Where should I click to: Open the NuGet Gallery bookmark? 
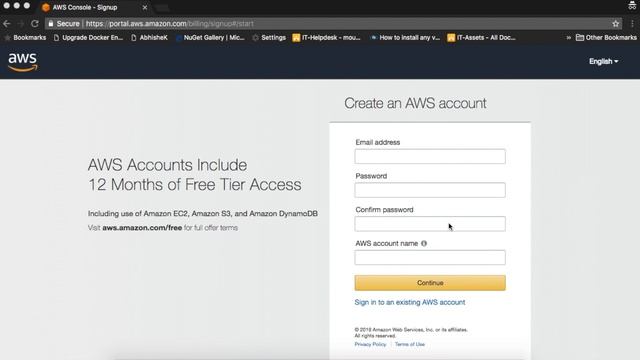(x=210, y=38)
